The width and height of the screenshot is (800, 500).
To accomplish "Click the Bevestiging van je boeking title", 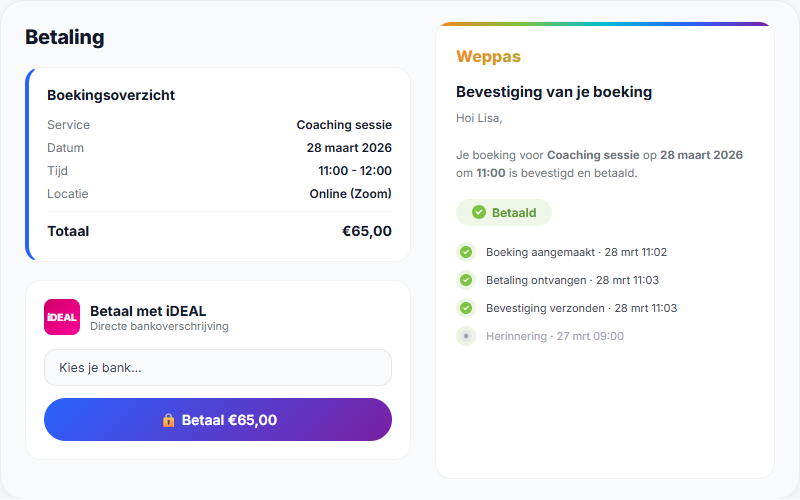I will coord(554,92).
